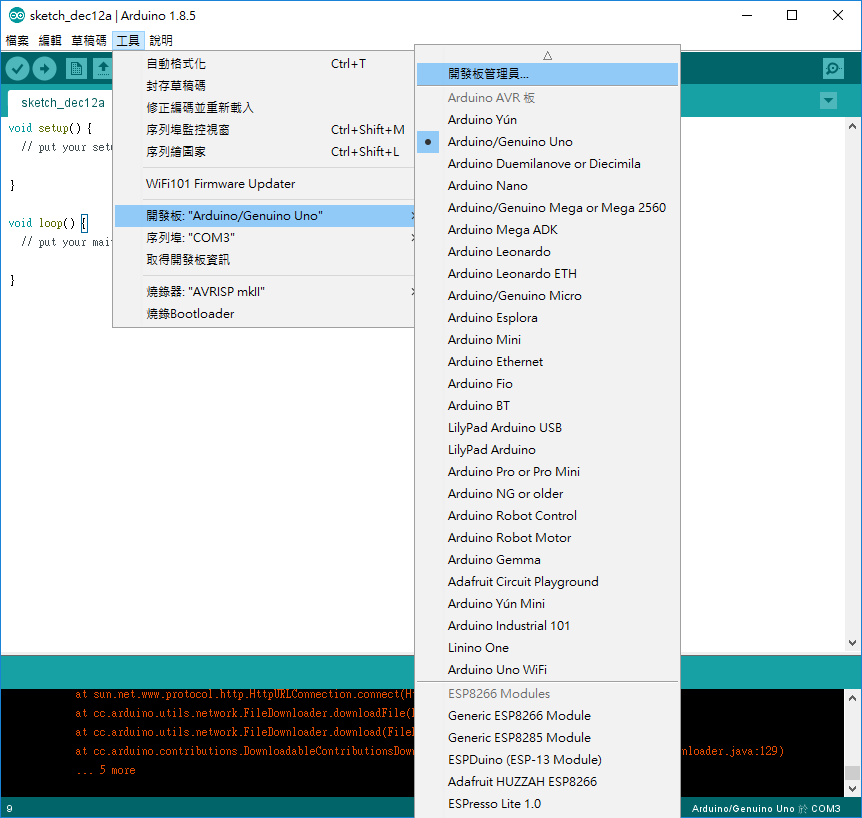
Task: Select Arduino Nano board
Action: (548, 186)
